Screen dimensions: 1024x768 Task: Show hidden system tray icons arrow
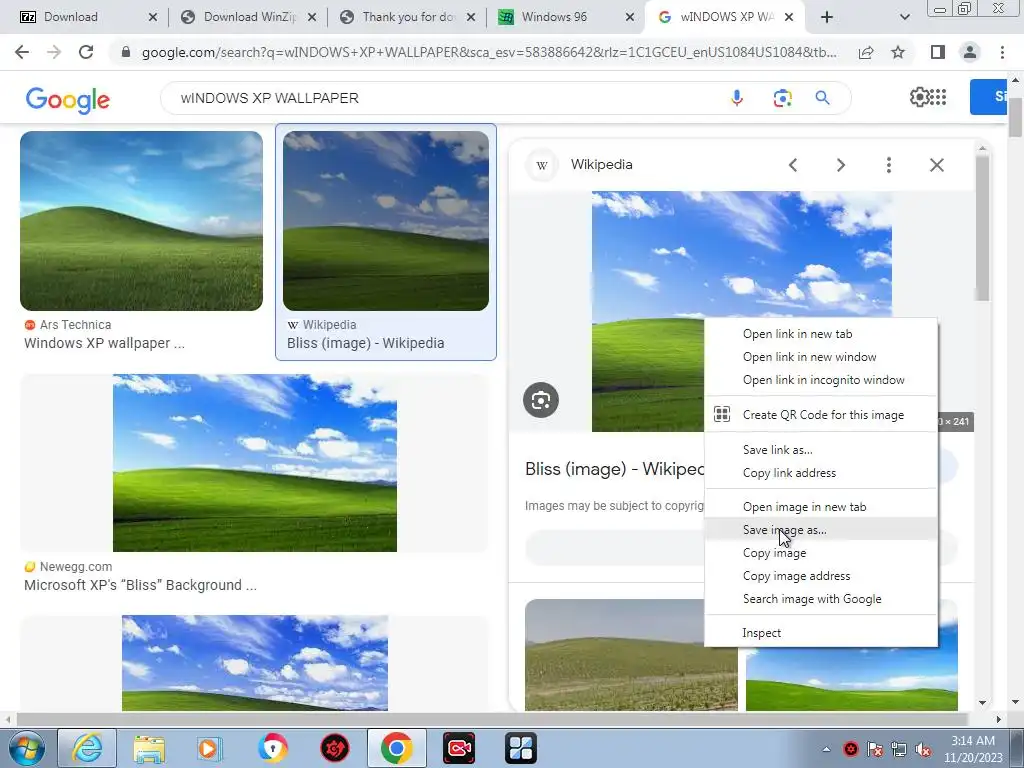[x=826, y=749]
